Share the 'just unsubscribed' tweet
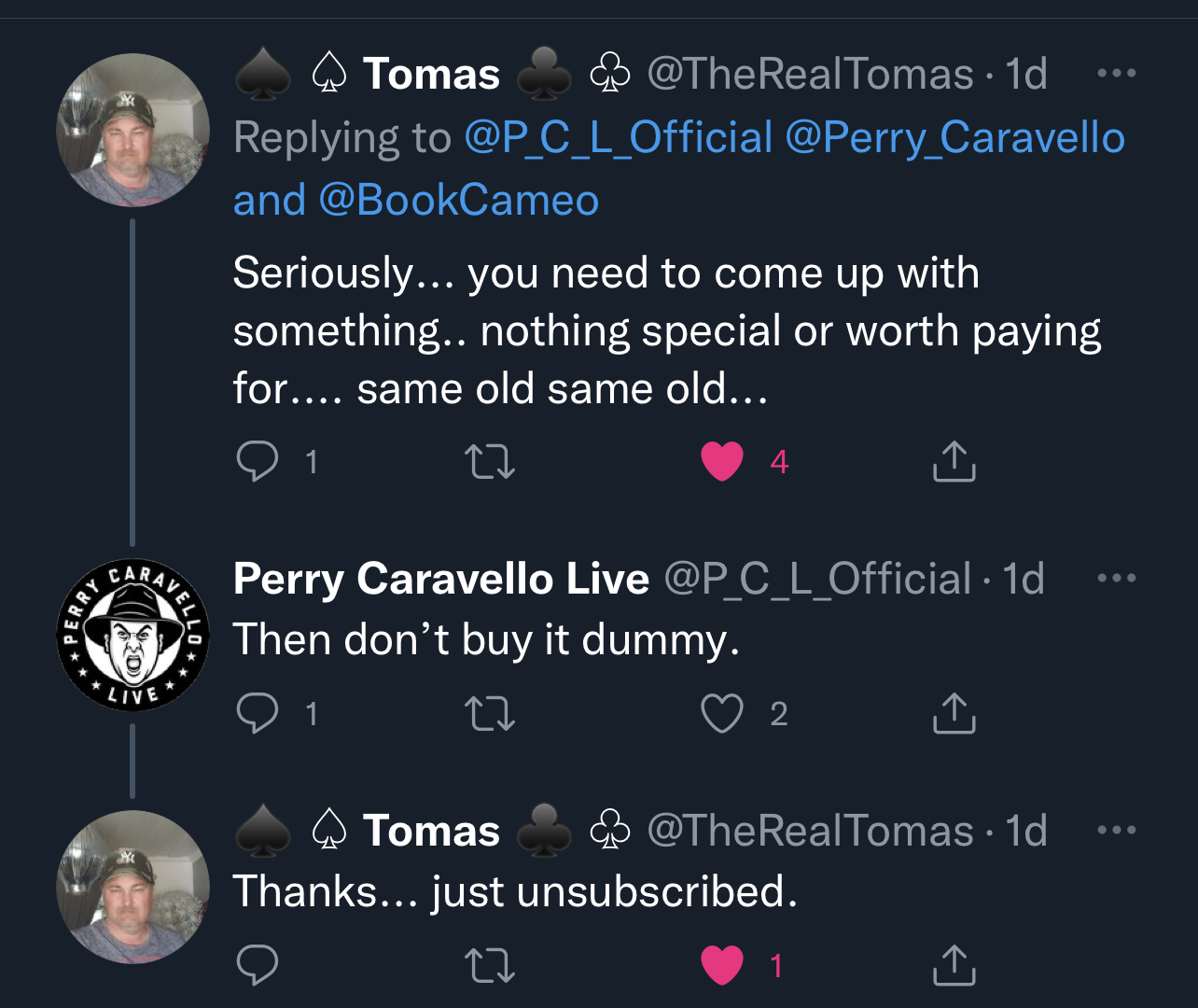This screenshot has height=1008, width=1198. (x=954, y=965)
